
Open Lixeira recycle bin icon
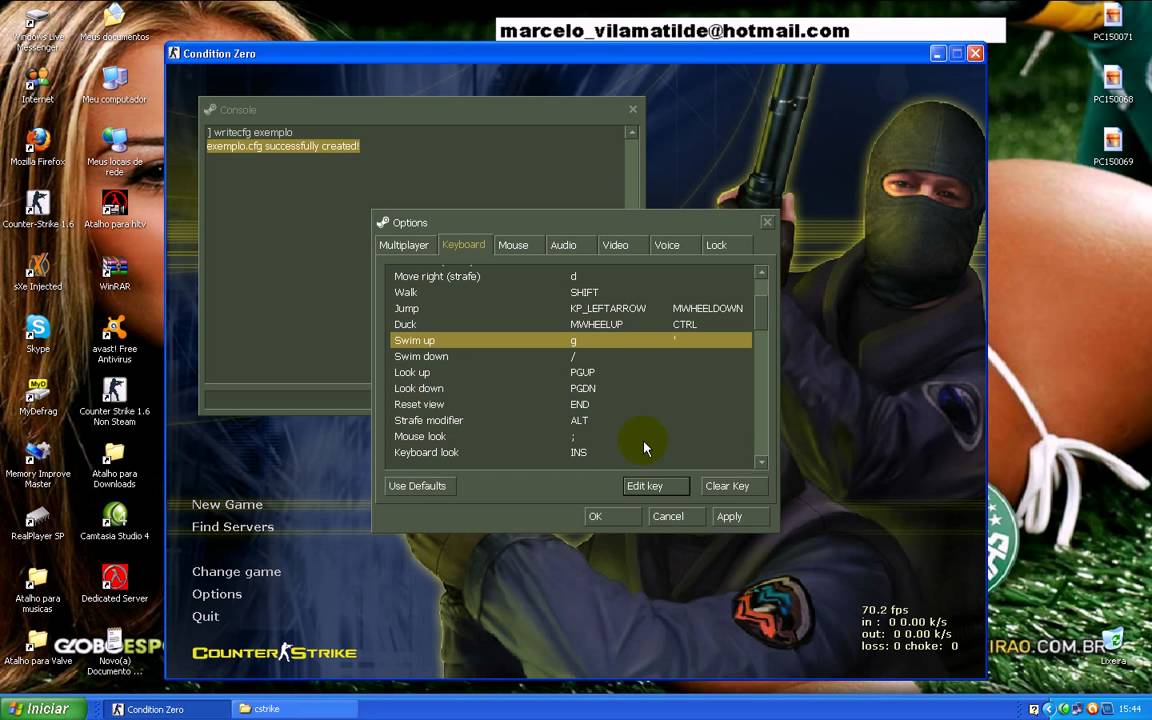pos(1112,647)
